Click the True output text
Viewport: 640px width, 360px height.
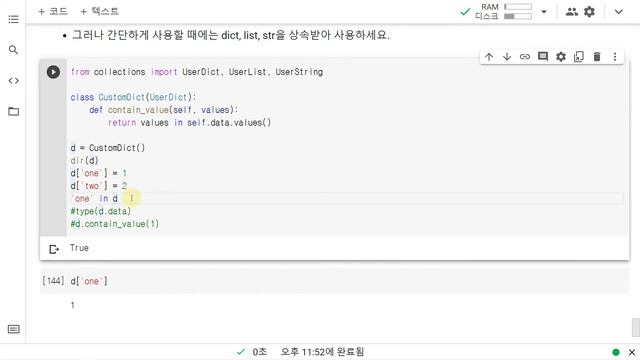79,248
